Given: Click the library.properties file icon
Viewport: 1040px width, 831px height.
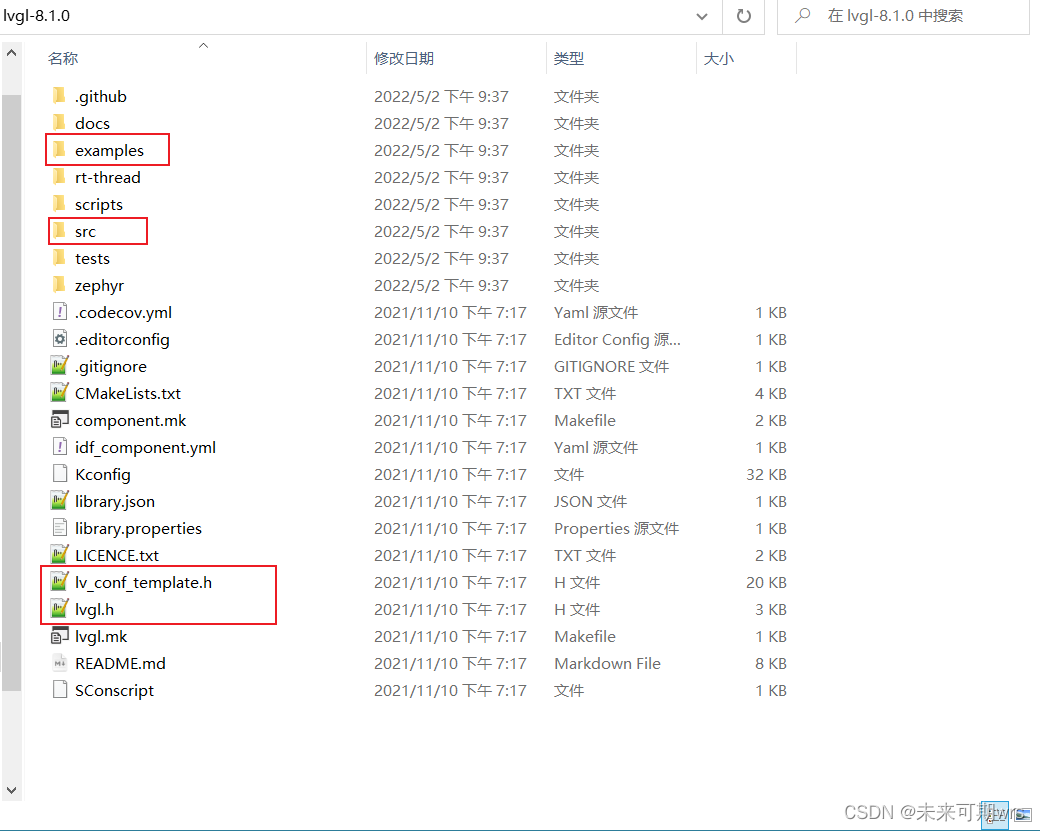Looking at the screenshot, I should [x=60, y=528].
